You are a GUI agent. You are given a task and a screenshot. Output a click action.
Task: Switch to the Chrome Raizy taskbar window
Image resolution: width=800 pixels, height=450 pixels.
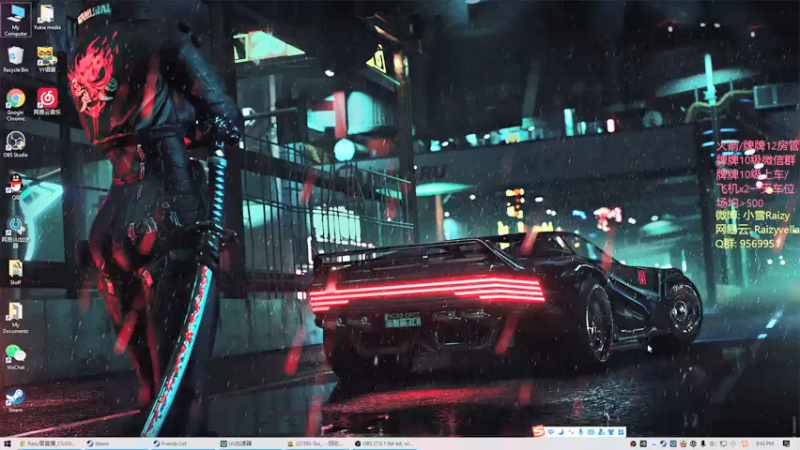pyautogui.click(x=47, y=444)
